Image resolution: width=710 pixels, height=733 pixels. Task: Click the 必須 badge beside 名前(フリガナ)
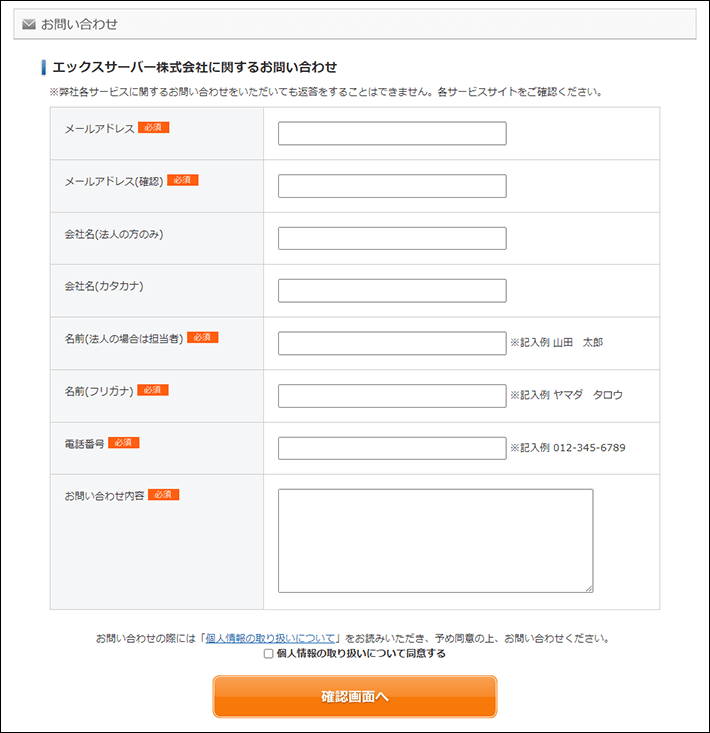153,390
